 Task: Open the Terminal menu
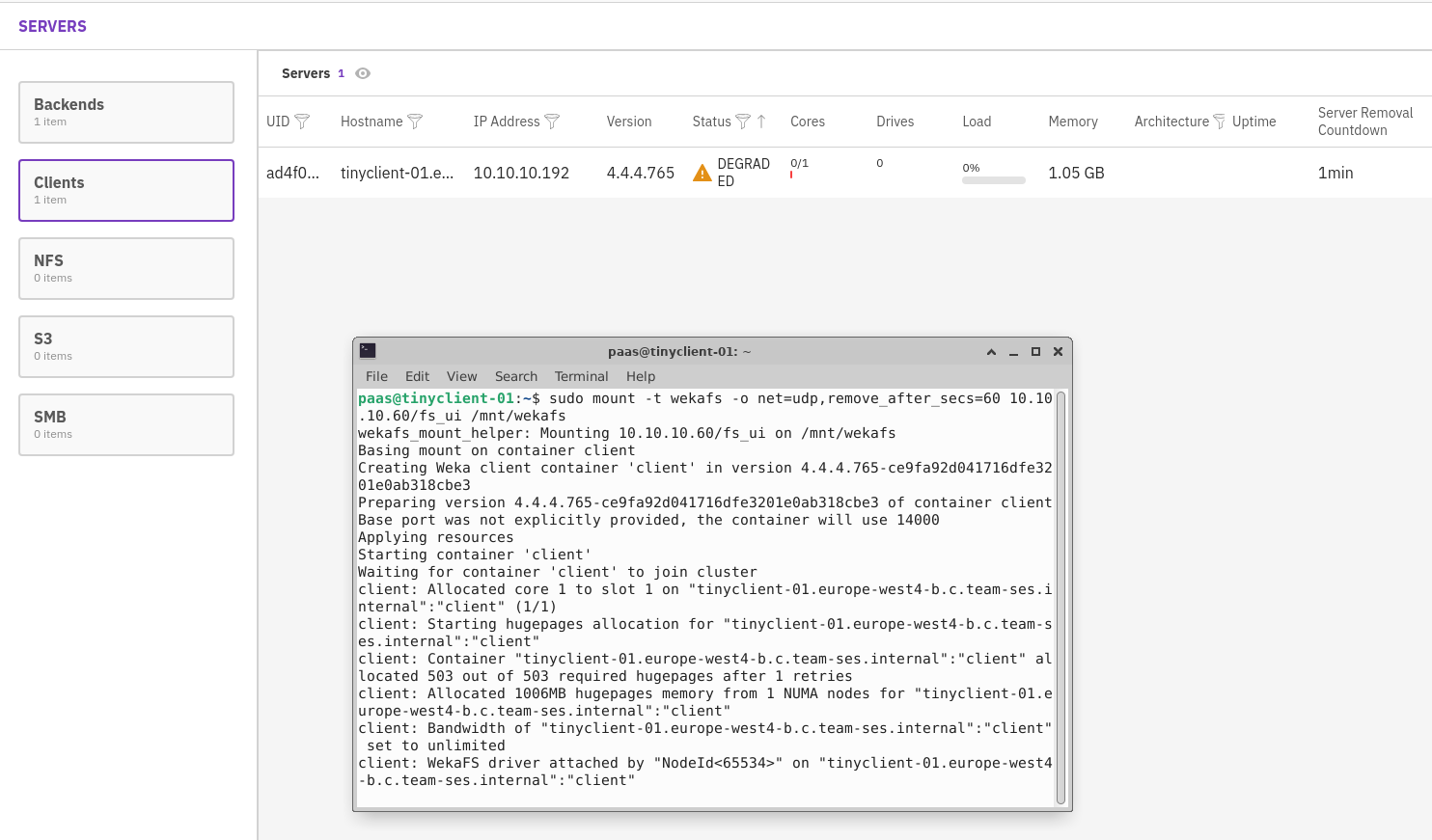tap(581, 376)
